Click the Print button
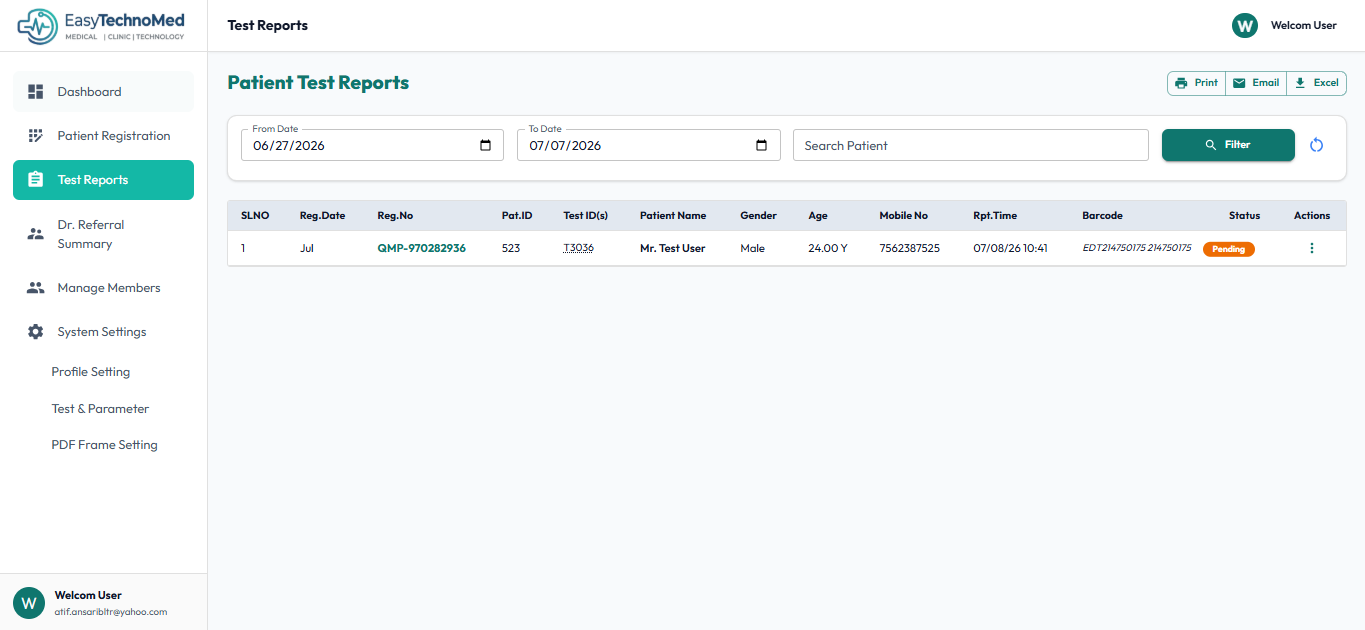 coord(1196,83)
